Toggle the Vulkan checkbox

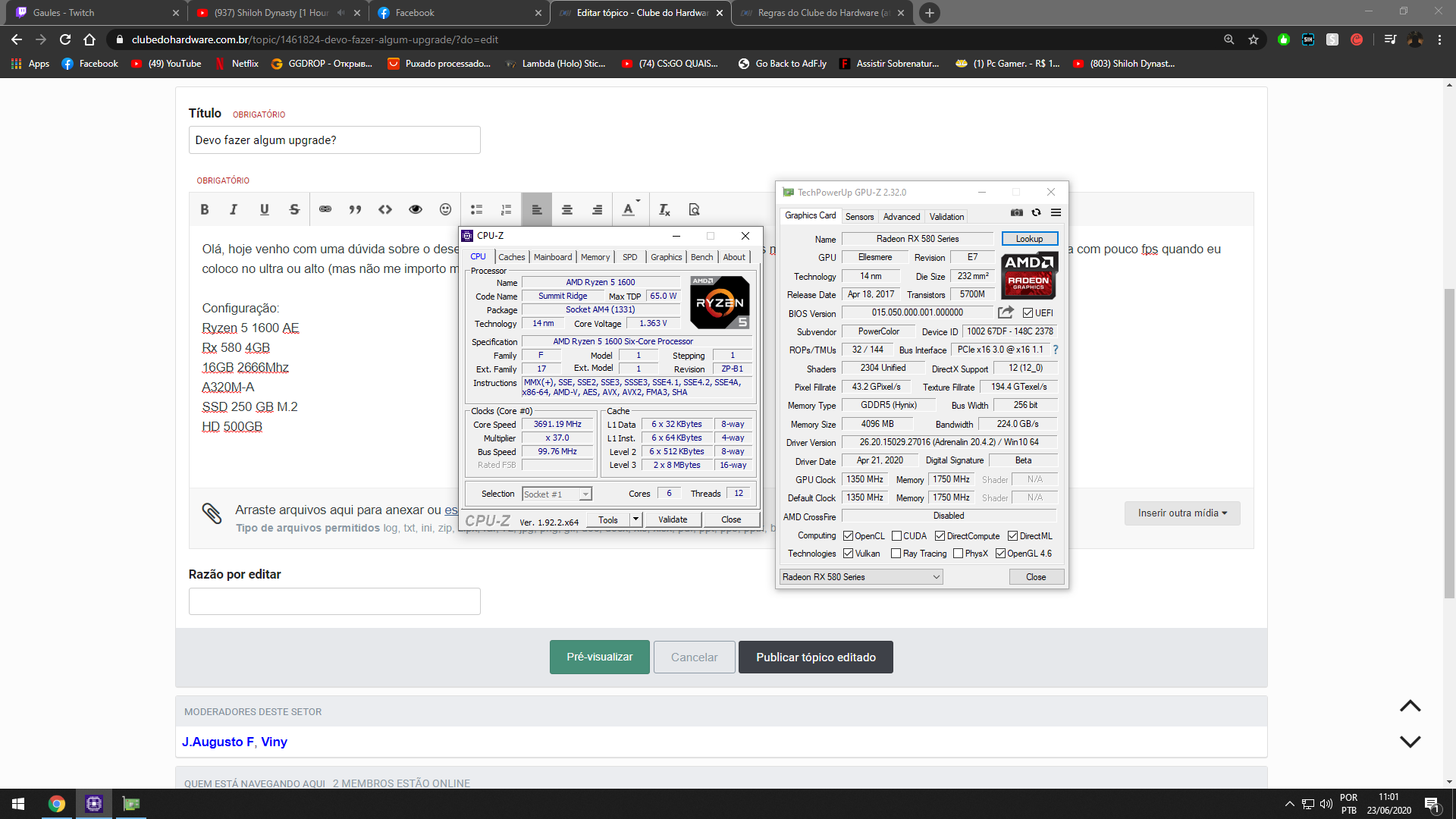(848, 554)
